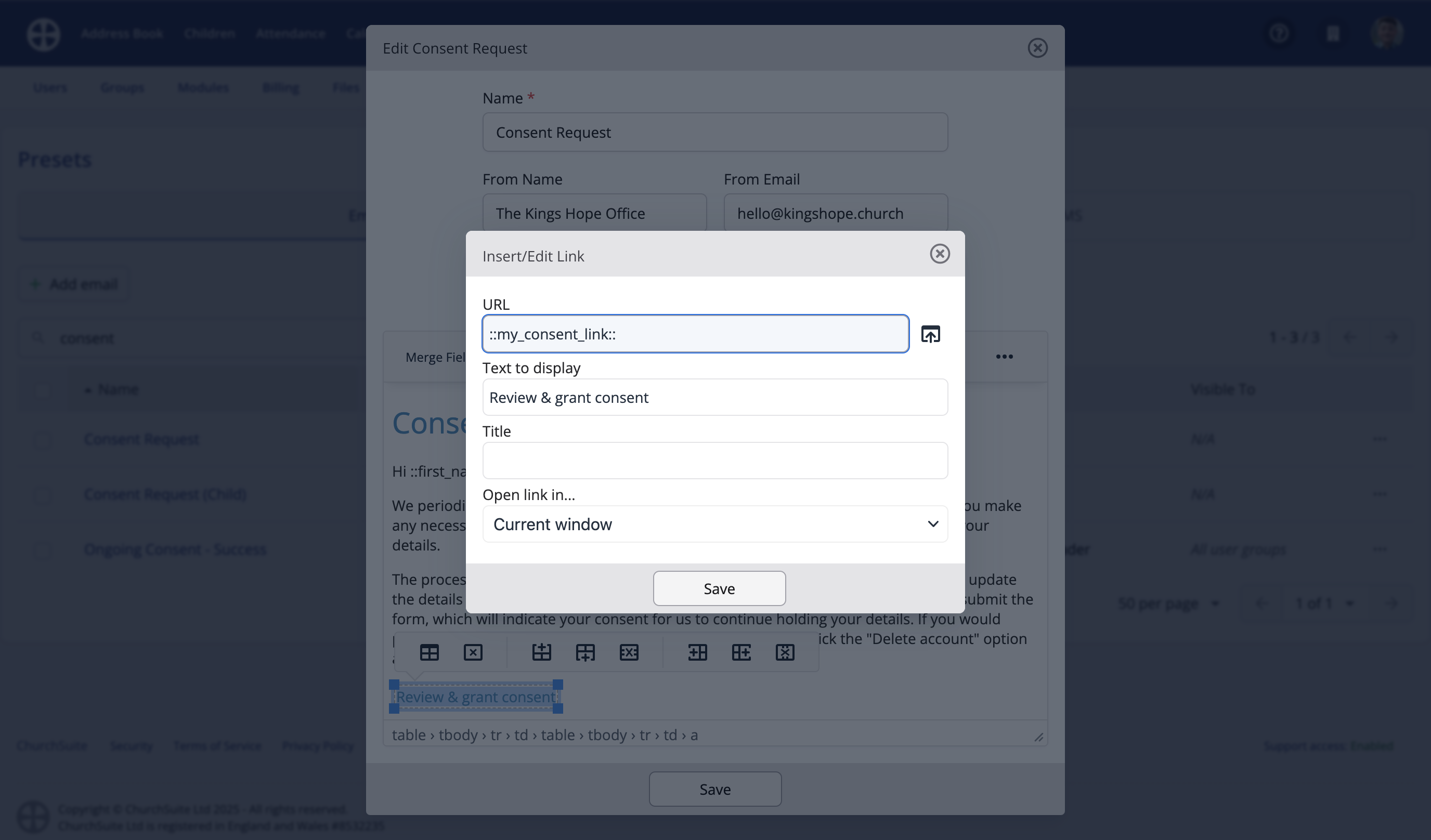The image size is (1431, 840).
Task: Expand the Open link in Current window dropdown
Action: [x=715, y=524]
